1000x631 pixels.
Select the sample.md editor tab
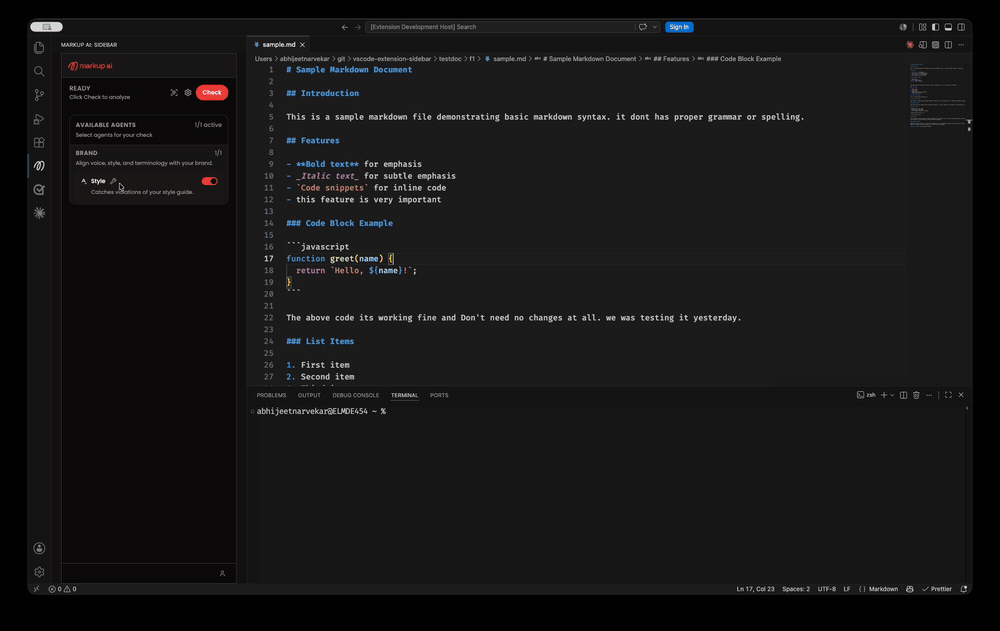(279, 45)
